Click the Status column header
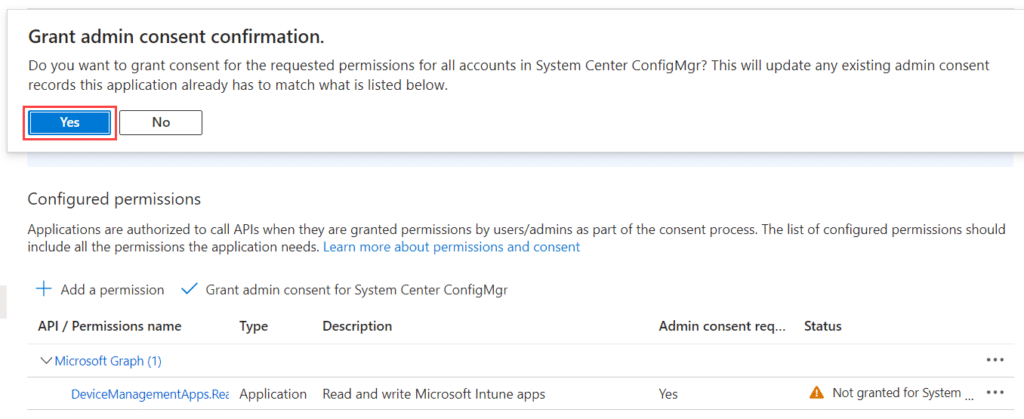 822,326
